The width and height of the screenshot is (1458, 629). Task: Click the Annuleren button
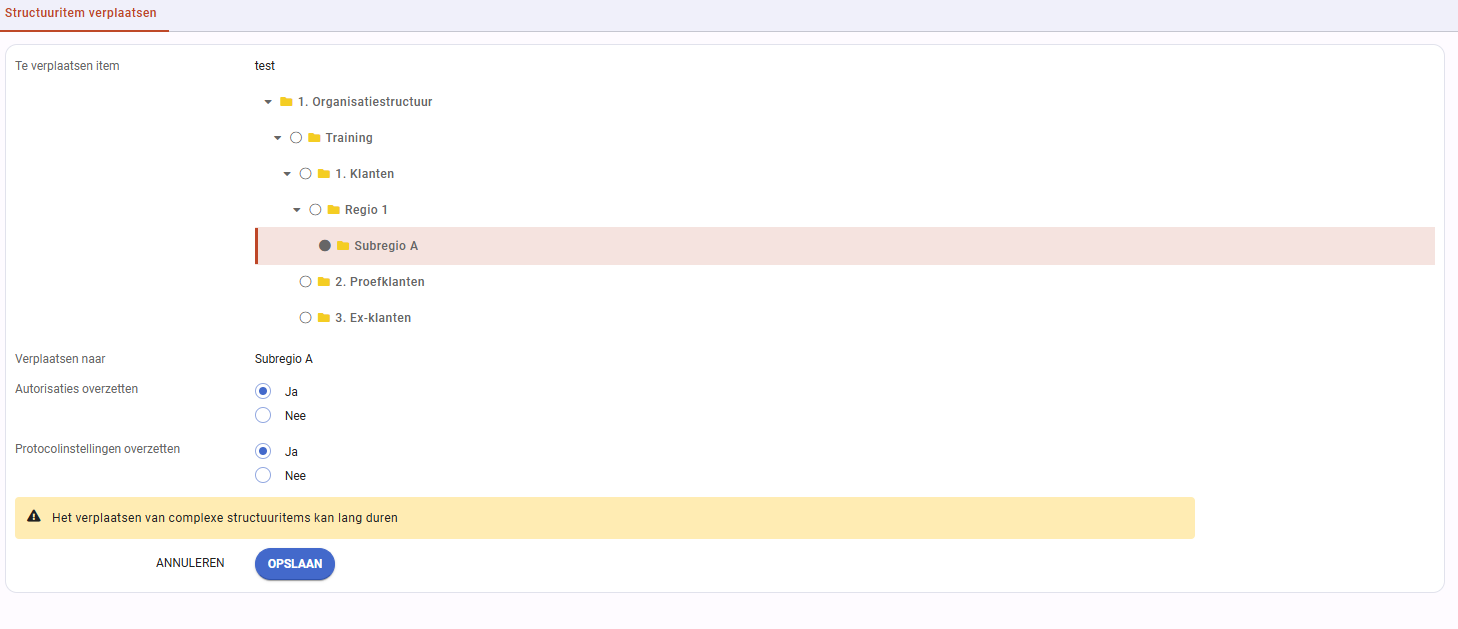click(190, 563)
